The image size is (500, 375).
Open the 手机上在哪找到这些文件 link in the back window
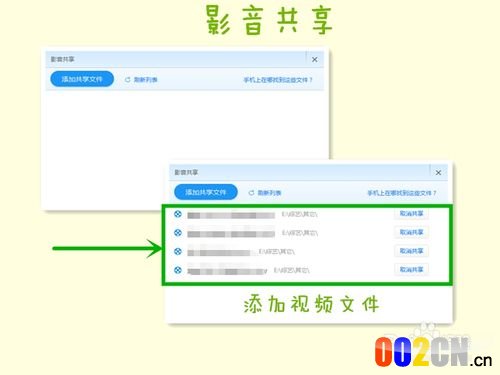pyautogui.click(x=278, y=80)
